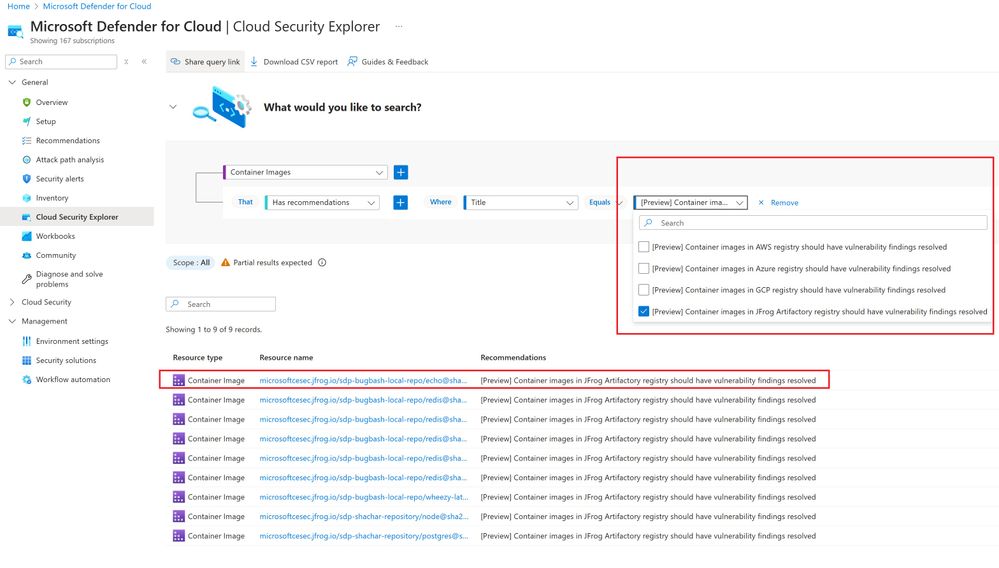Click the sidebar Search input field
Image resolution: width=999 pixels, height=568 pixels.
click(61, 62)
